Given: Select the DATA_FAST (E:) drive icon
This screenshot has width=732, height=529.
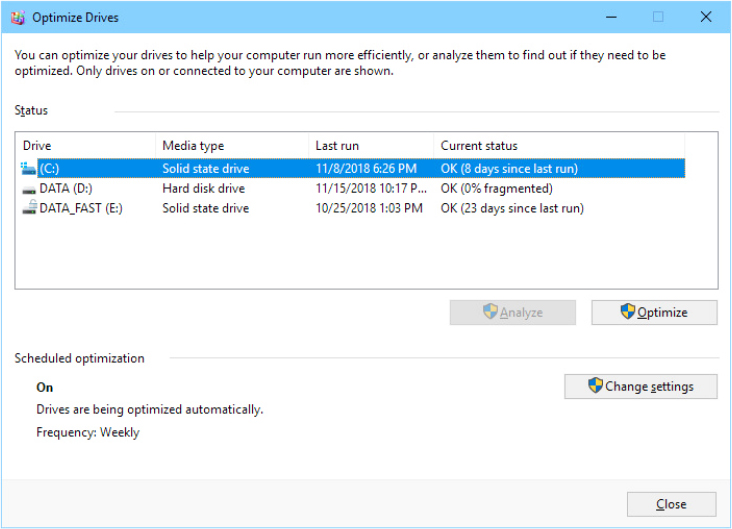Looking at the screenshot, I should [x=28, y=209].
